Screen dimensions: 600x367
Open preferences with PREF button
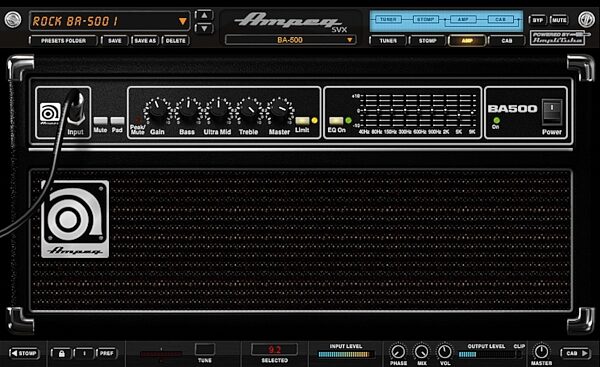(x=106, y=353)
